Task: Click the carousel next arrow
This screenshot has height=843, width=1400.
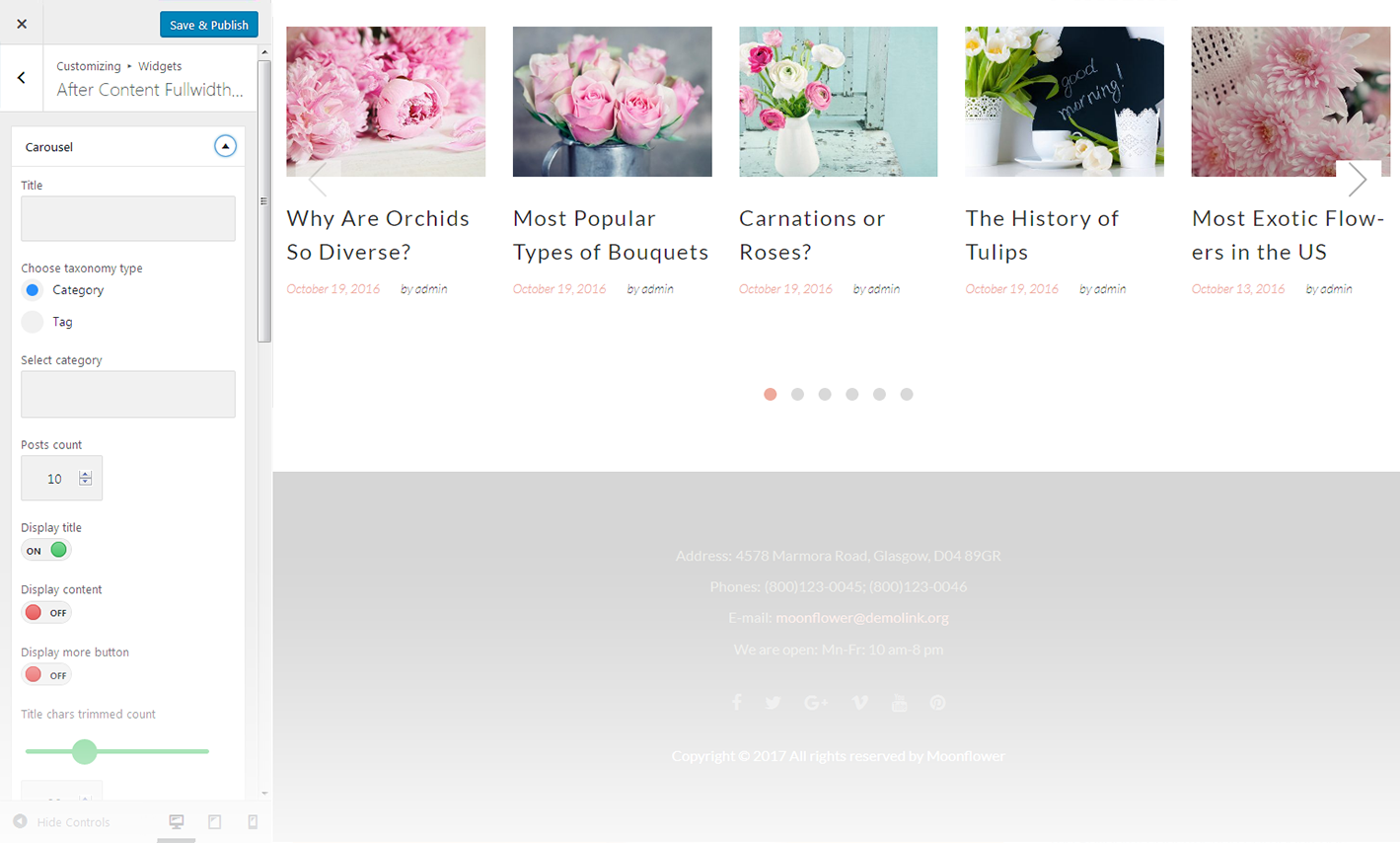Action: pyautogui.click(x=1358, y=179)
